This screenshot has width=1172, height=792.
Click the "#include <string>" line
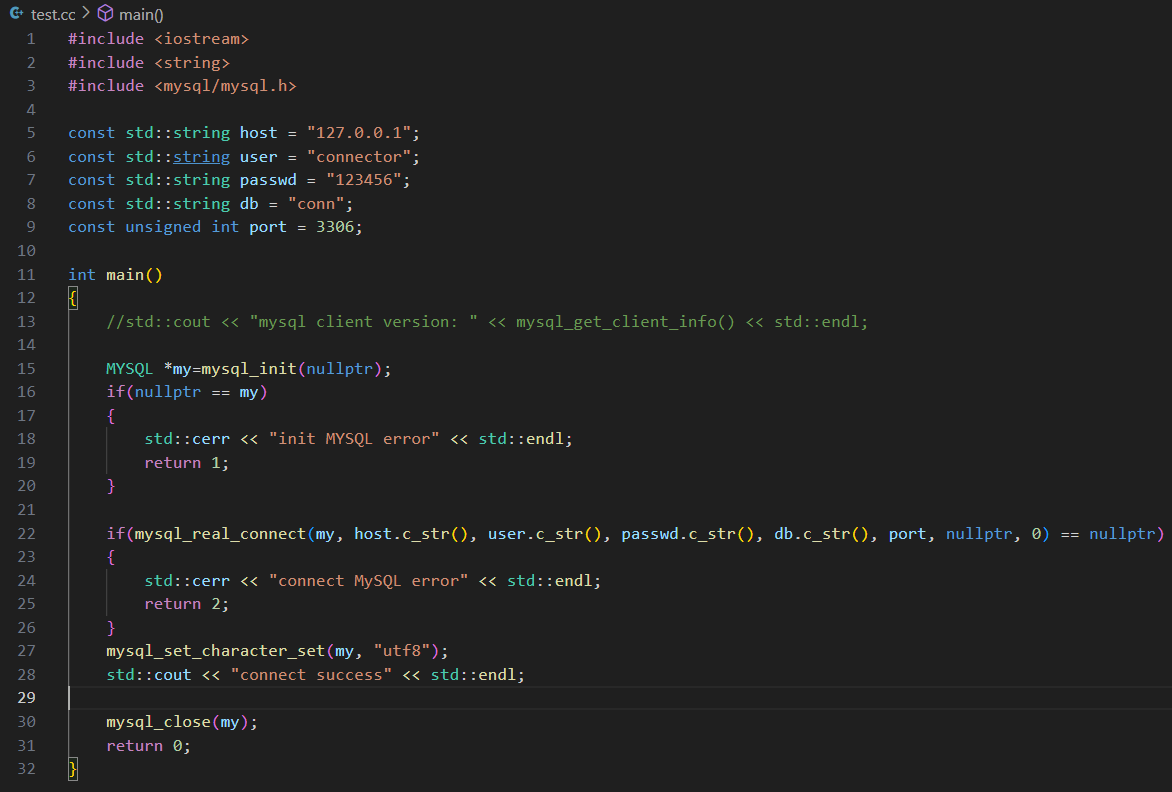(149, 63)
